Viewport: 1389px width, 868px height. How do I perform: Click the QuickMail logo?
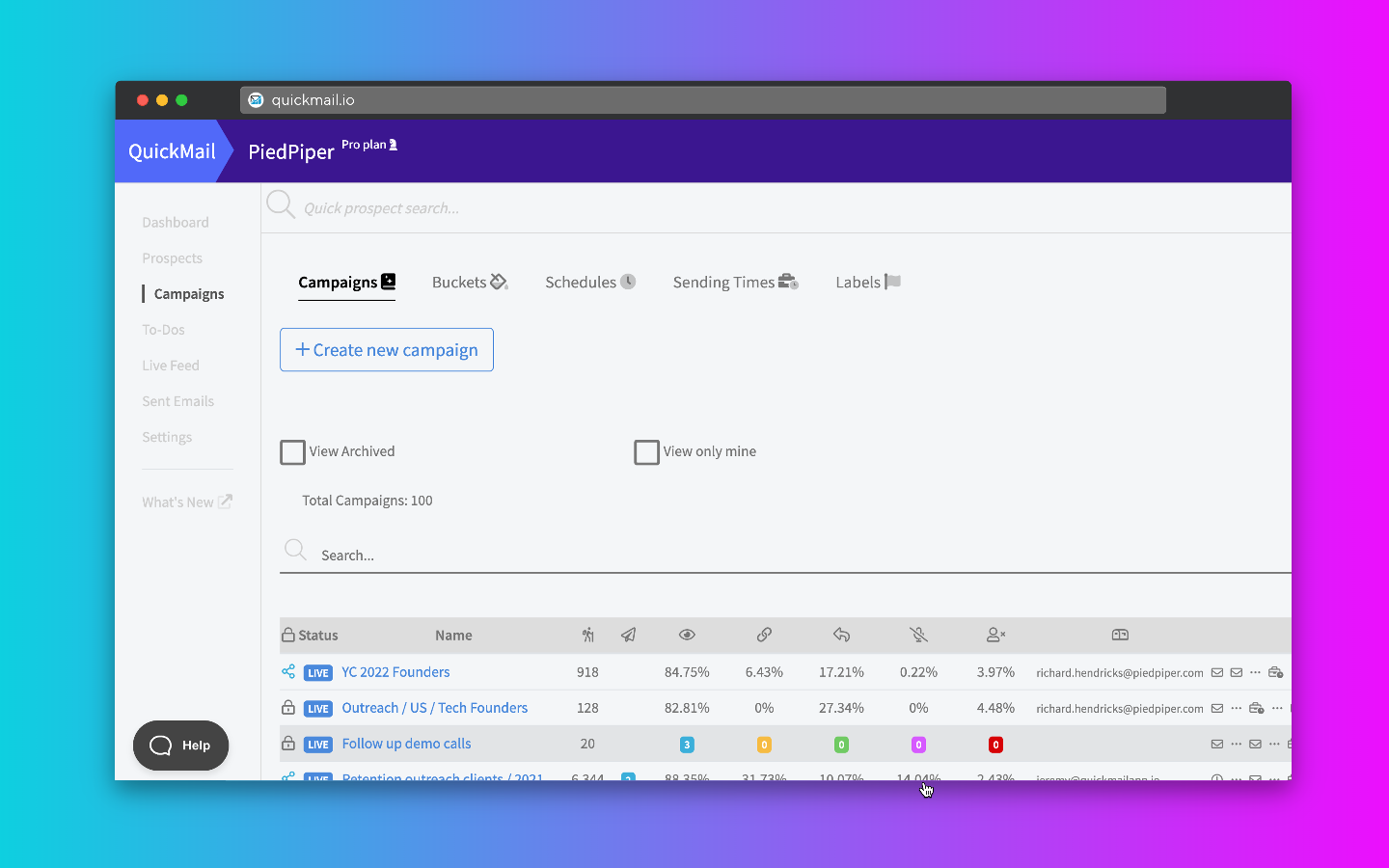click(x=171, y=150)
